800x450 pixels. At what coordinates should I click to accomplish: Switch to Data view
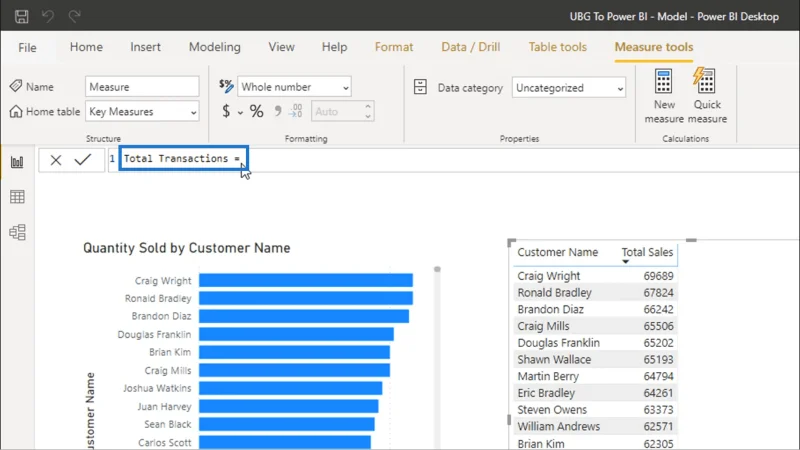click(17, 197)
